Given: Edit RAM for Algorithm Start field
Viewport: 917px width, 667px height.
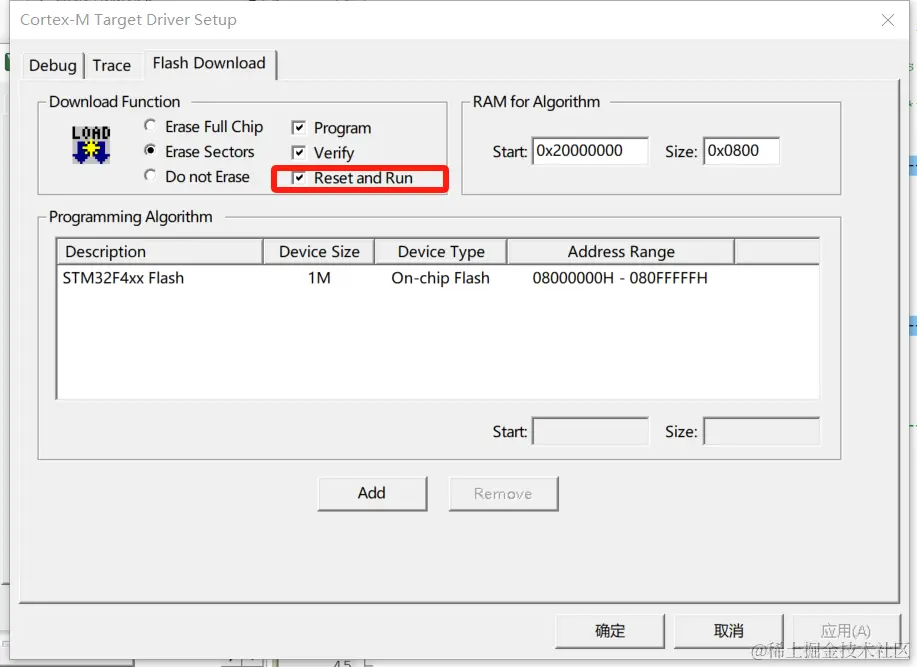Looking at the screenshot, I should click(x=590, y=151).
